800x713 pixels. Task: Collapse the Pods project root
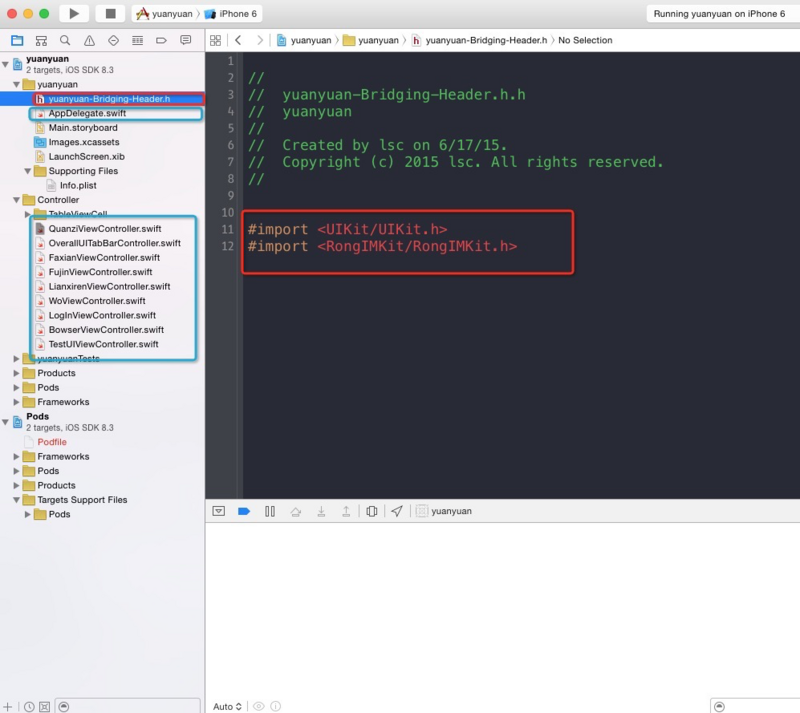tap(6, 422)
